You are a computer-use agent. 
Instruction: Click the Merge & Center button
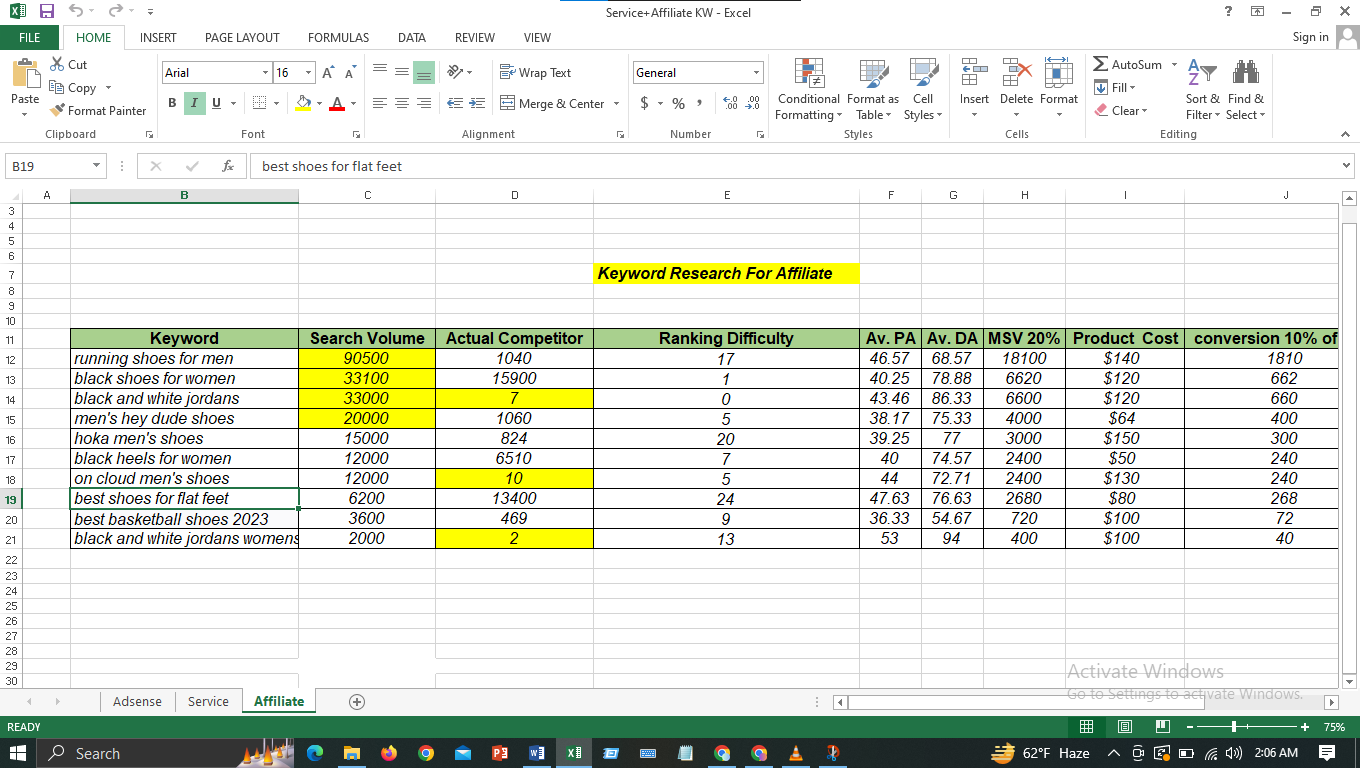coord(552,103)
